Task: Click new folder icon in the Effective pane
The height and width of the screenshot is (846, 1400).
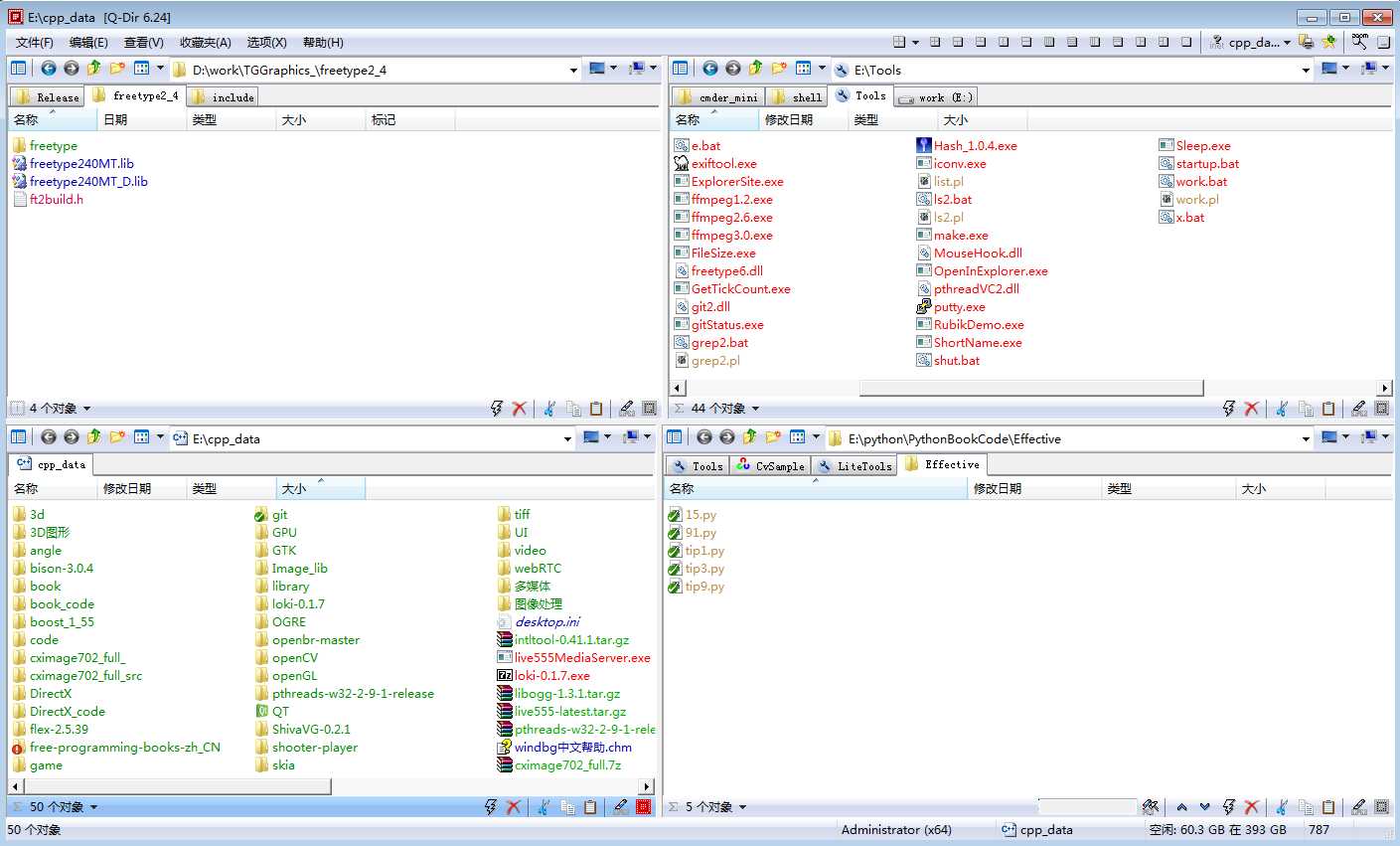Action: coord(773,437)
